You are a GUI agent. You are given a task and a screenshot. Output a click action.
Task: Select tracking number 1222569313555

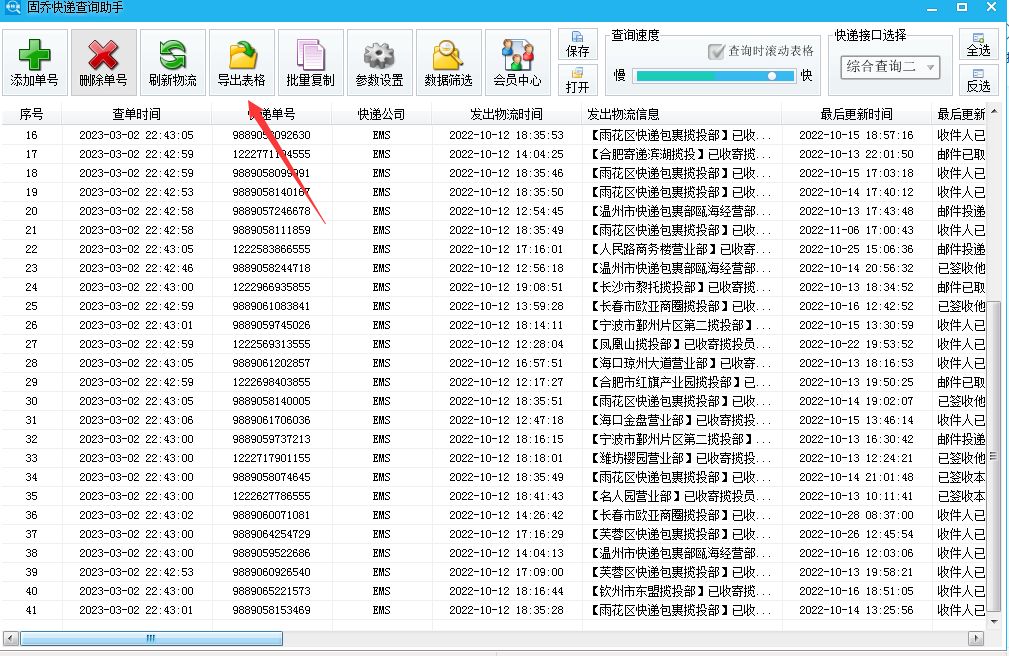point(271,344)
